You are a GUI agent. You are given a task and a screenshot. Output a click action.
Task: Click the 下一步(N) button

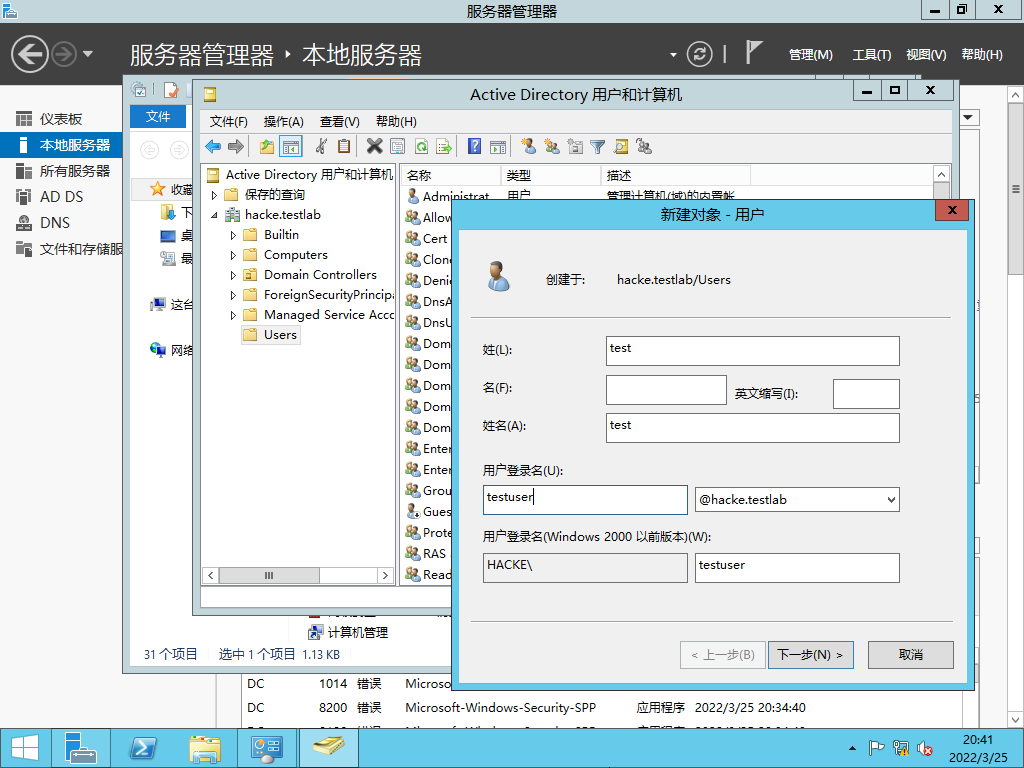point(810,654)
